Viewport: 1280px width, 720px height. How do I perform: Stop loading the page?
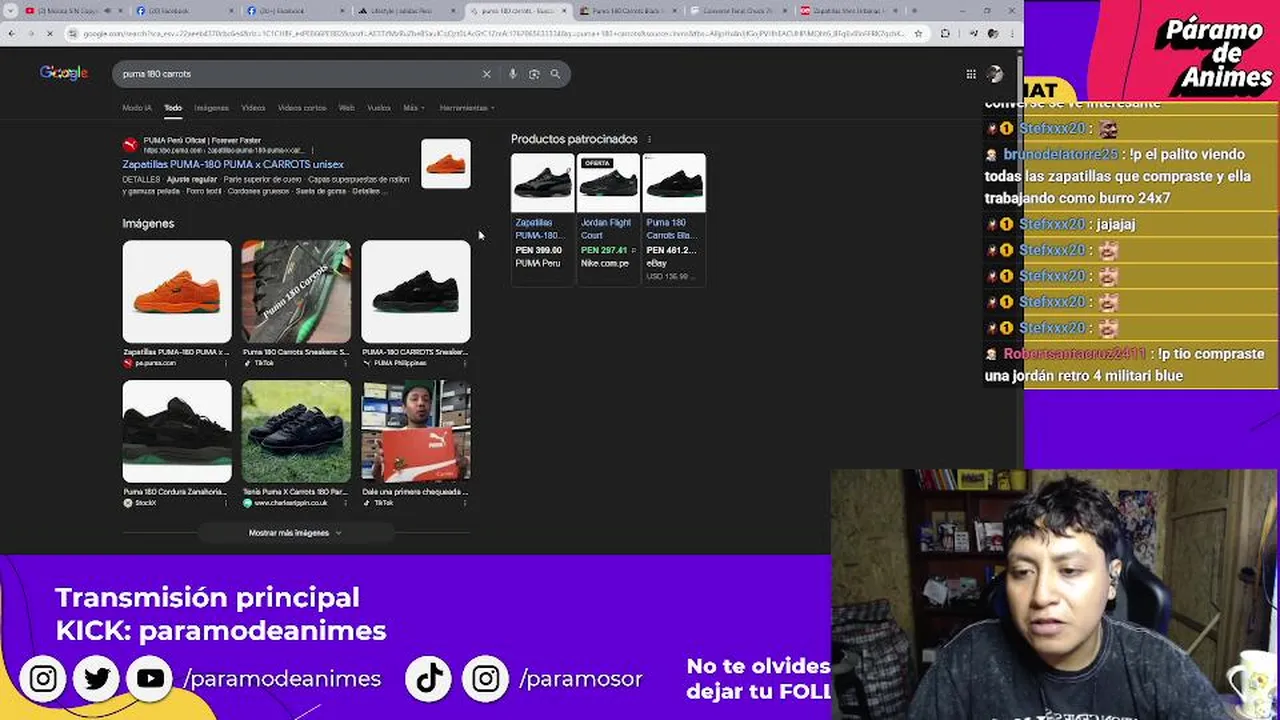click(51, 33)
